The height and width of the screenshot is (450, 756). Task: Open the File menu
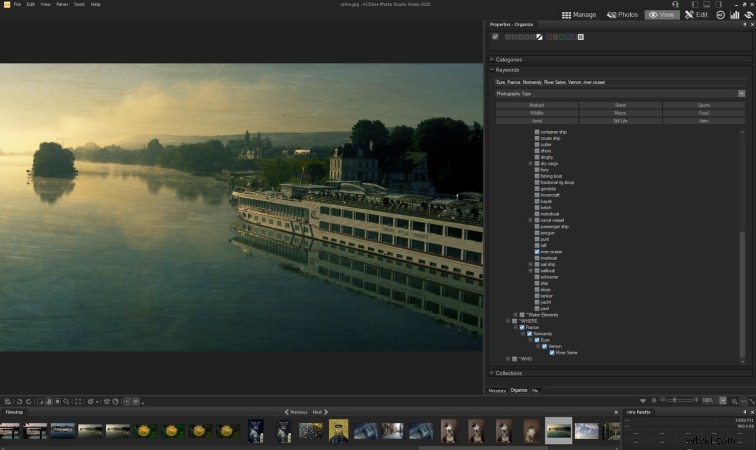click(x=17, y=4)
